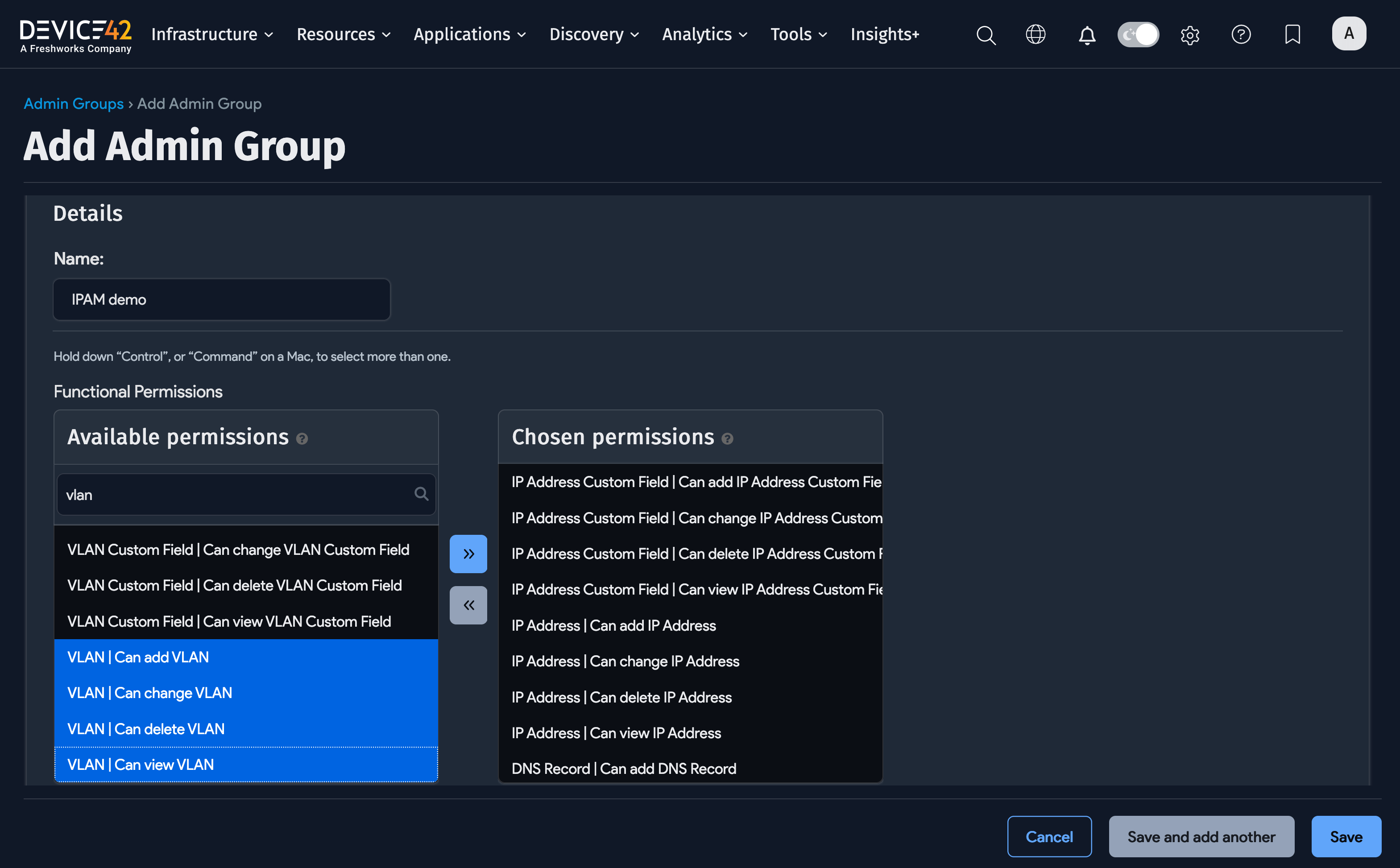Click the Cancel button
1400x868 pixels.
[x=1049, y=836]
